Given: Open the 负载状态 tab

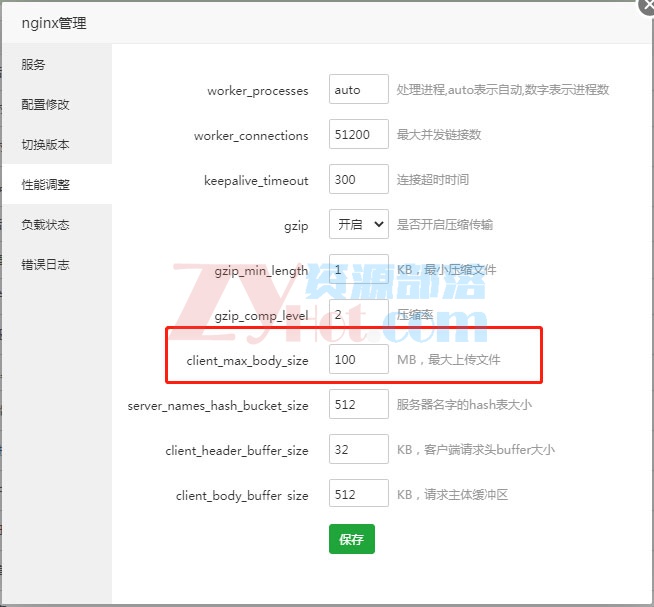Looking at the screenshot, I should pos(57,224).
